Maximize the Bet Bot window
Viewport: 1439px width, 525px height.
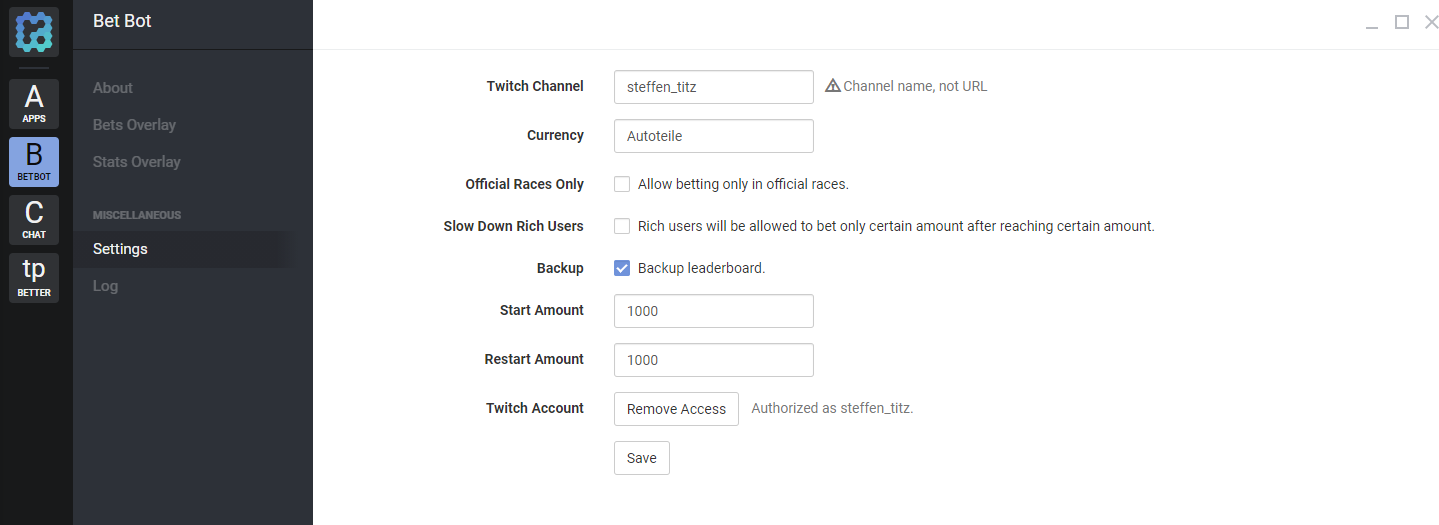point(1402,22)
